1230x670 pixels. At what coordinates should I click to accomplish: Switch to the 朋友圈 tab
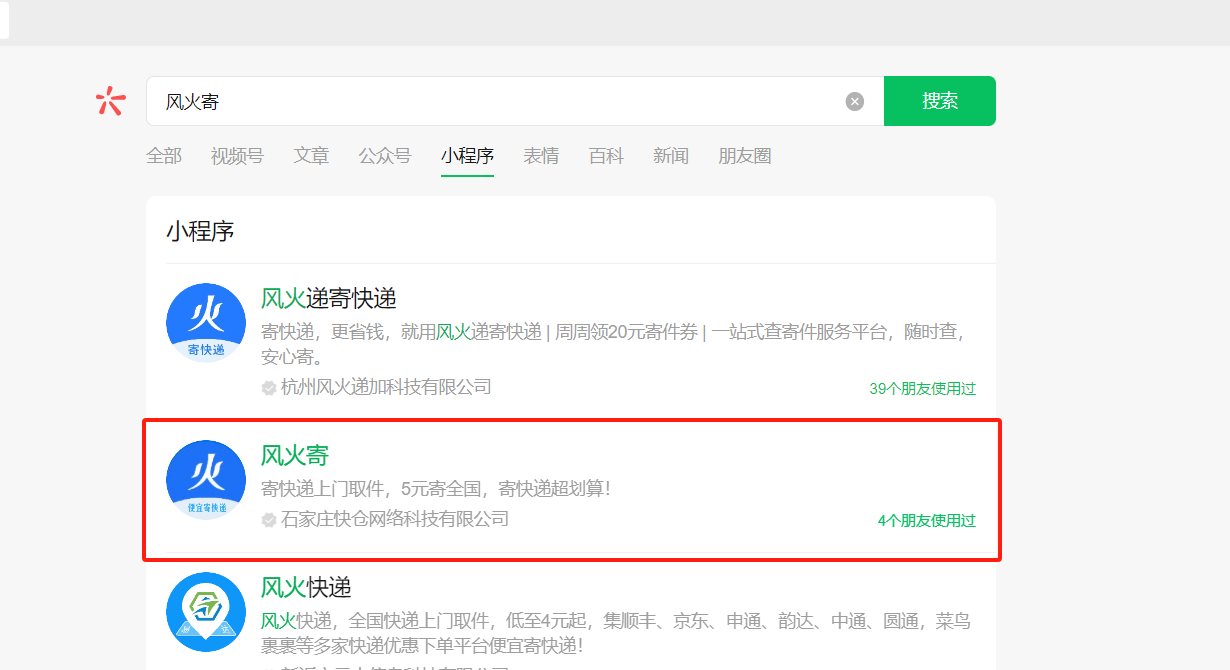click(745, 156)
